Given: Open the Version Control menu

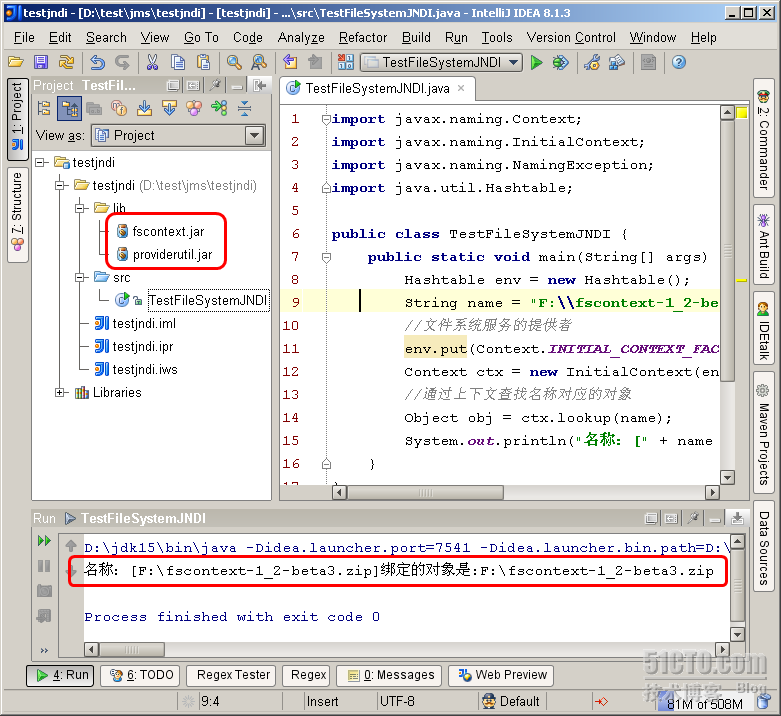Looking at the screenshot, I should click(x=571, y=37).
